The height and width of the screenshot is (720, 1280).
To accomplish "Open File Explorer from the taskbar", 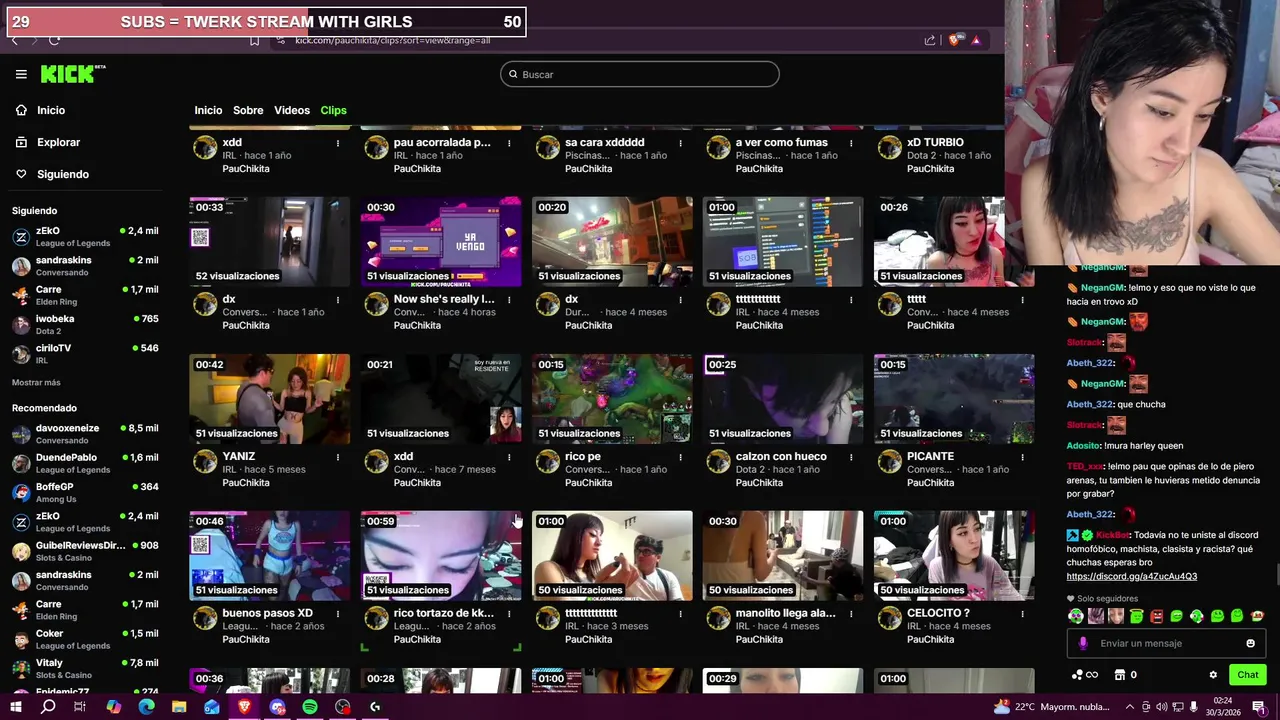I will coord(179,707).
